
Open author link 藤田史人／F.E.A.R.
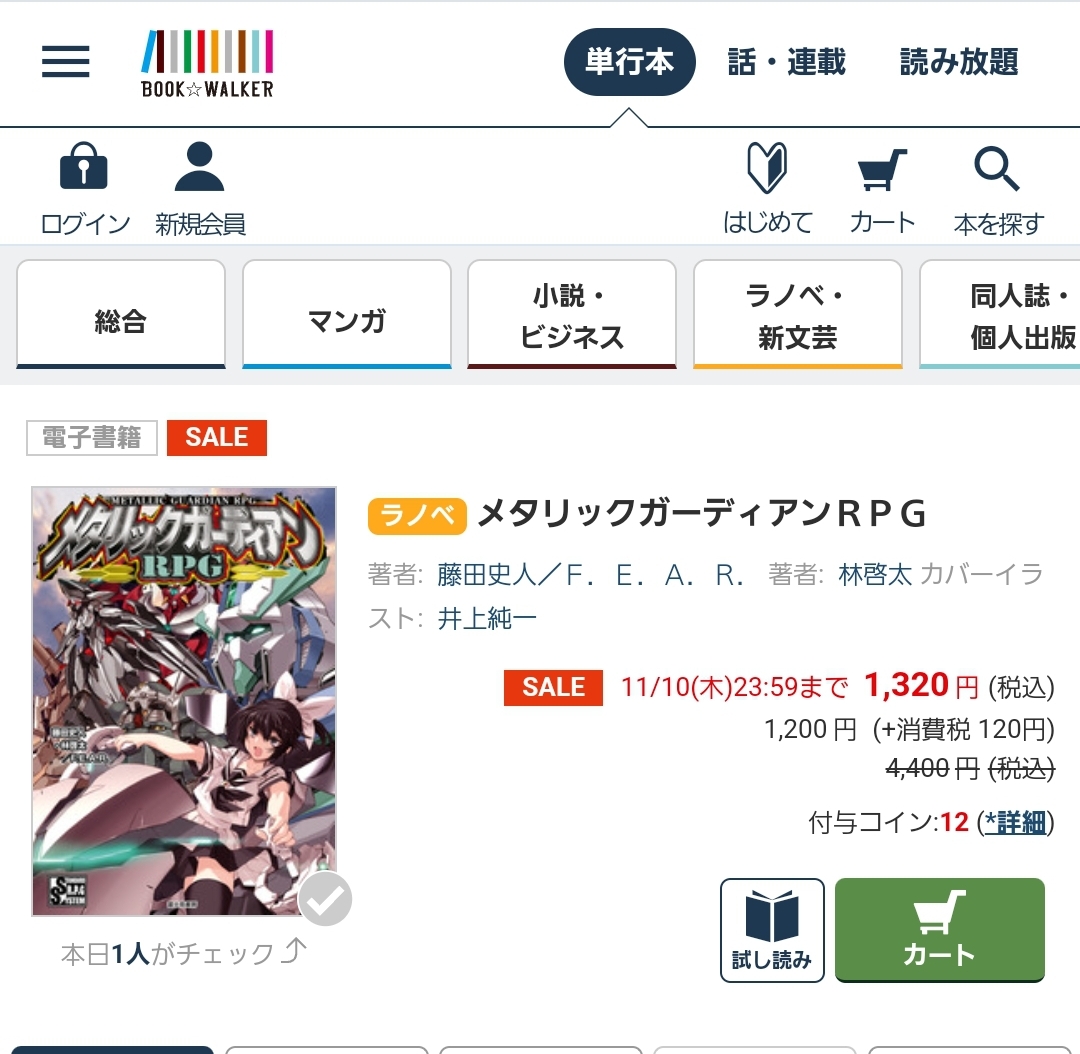click(590, 575)
